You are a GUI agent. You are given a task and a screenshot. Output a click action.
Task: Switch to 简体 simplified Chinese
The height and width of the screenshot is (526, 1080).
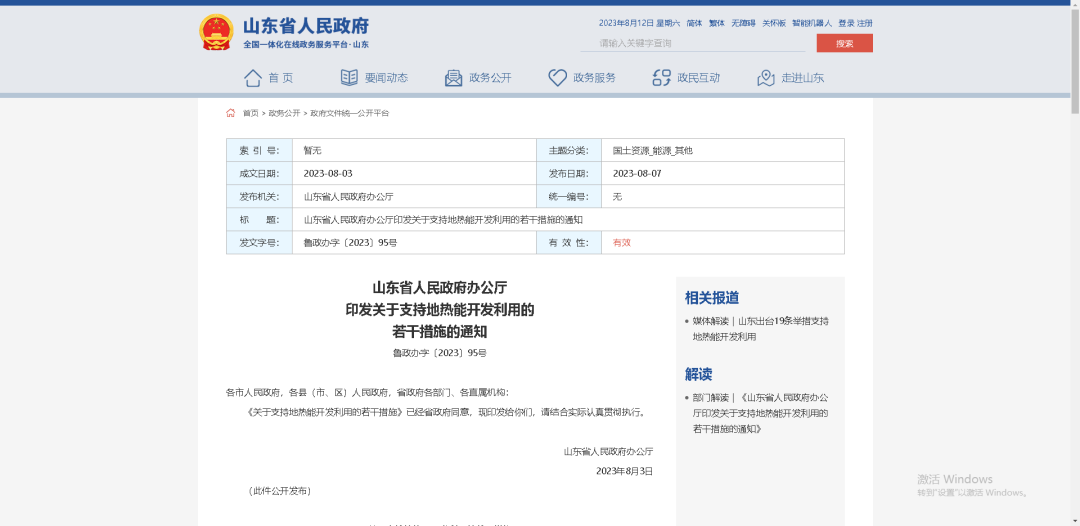[694, 23]
